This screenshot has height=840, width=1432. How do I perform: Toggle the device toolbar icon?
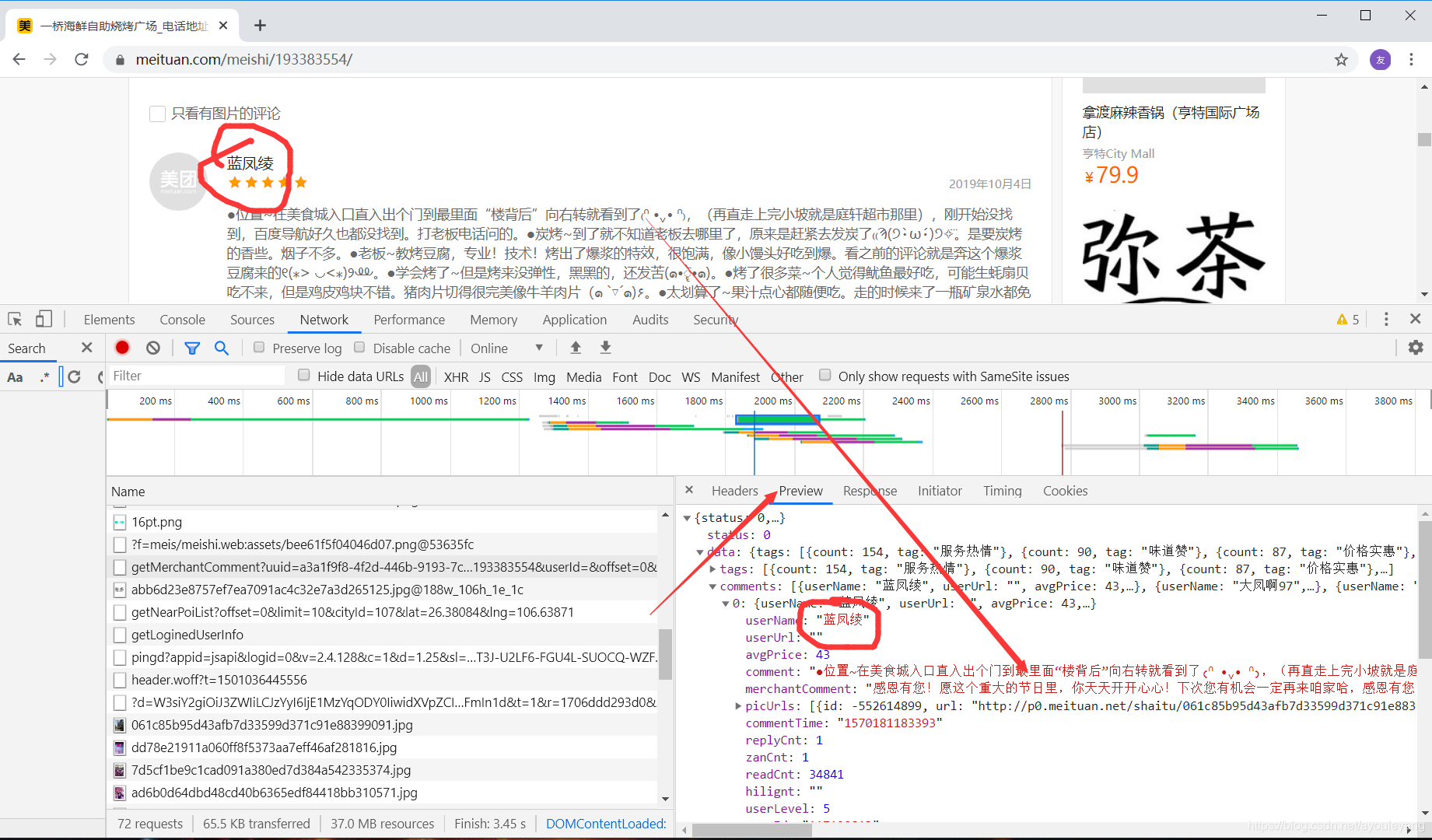point(44,320)
